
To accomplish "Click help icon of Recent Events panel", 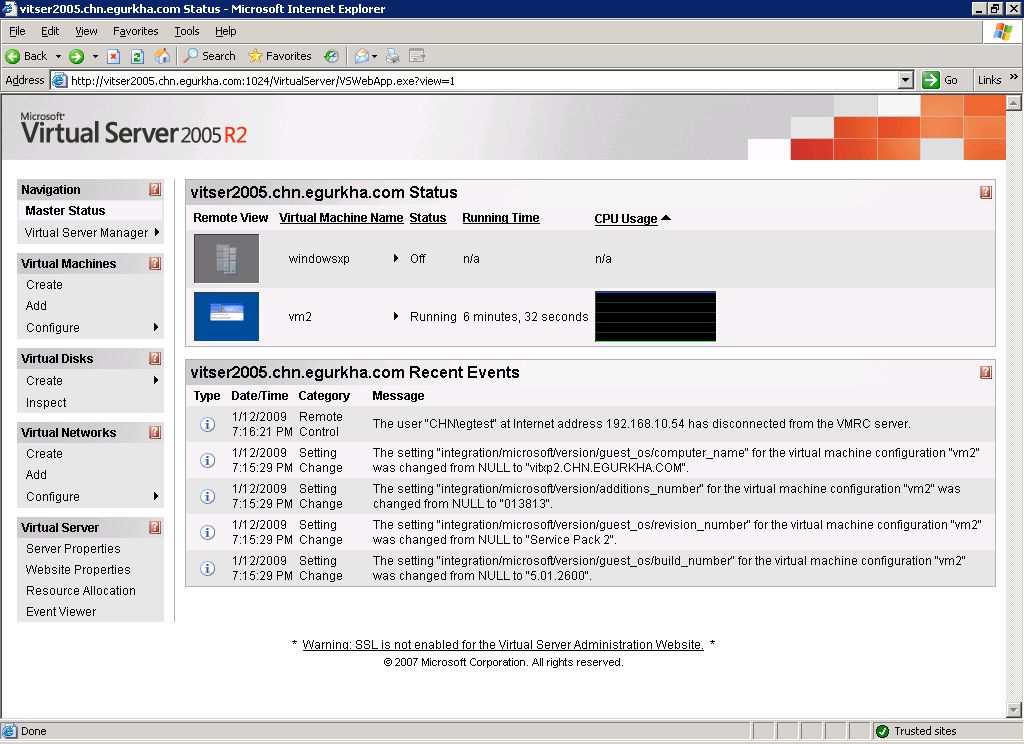I will click(x=986, y=372).
